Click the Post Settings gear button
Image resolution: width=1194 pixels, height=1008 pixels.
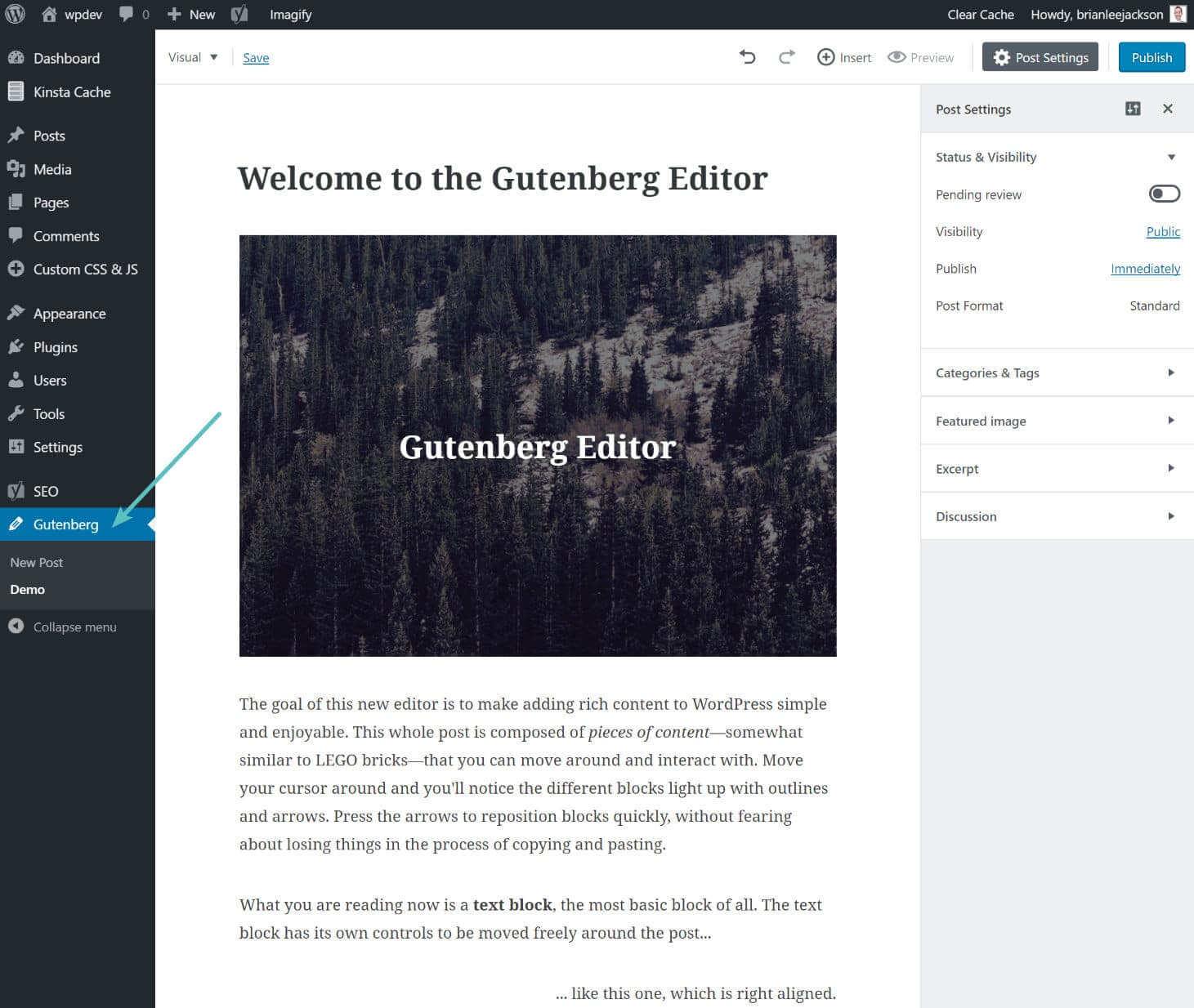[x=1040, y=57]
